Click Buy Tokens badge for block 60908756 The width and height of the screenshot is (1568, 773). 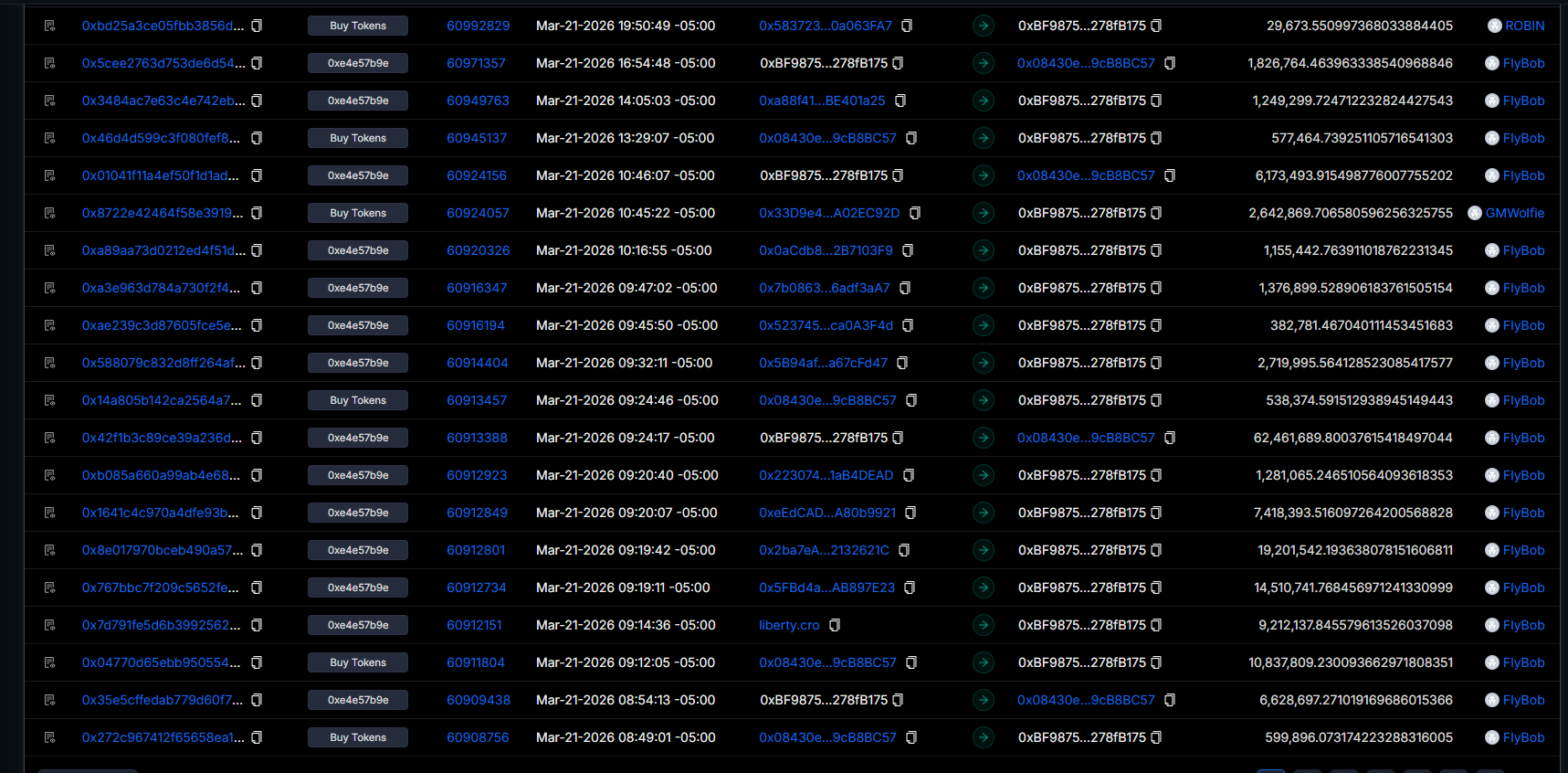(358, 737)
